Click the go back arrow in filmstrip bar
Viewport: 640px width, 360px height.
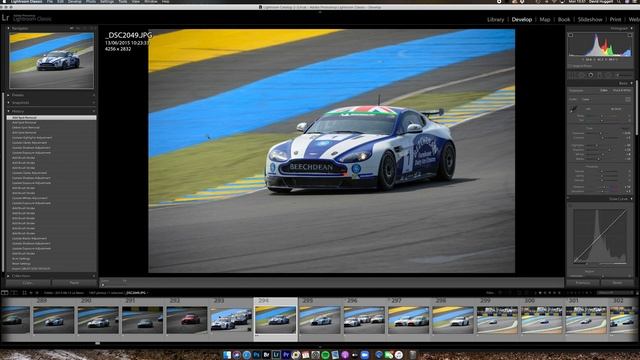pyautogui.click(x=31, y=293)
